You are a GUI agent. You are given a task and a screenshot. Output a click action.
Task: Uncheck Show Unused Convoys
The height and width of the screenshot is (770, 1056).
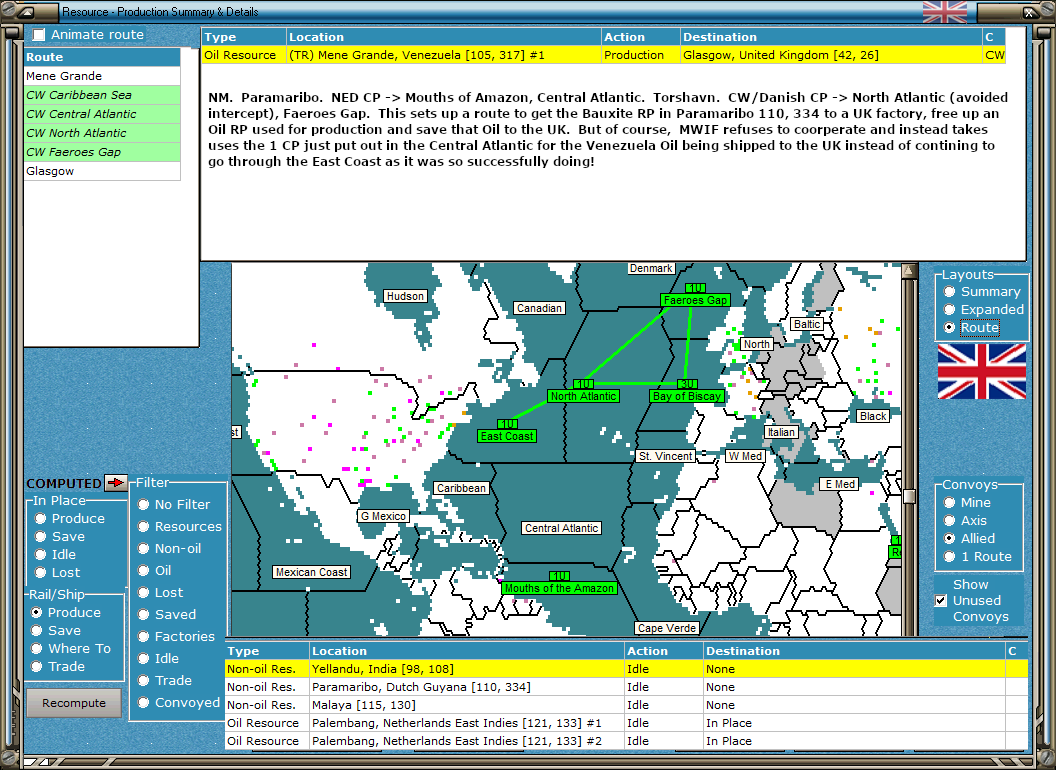pyautogui.click(x=941, y=600)
